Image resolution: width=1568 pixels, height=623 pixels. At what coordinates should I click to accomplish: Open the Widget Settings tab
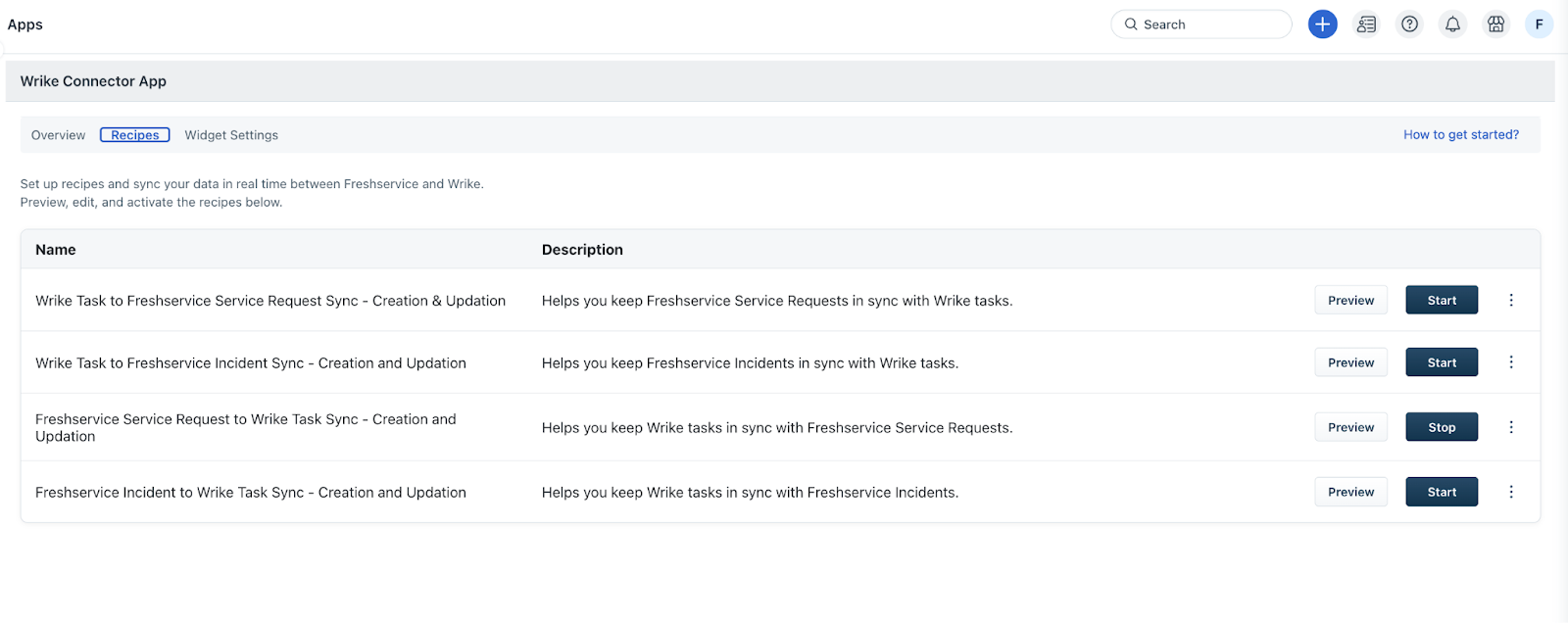click(x=231, y=135)
